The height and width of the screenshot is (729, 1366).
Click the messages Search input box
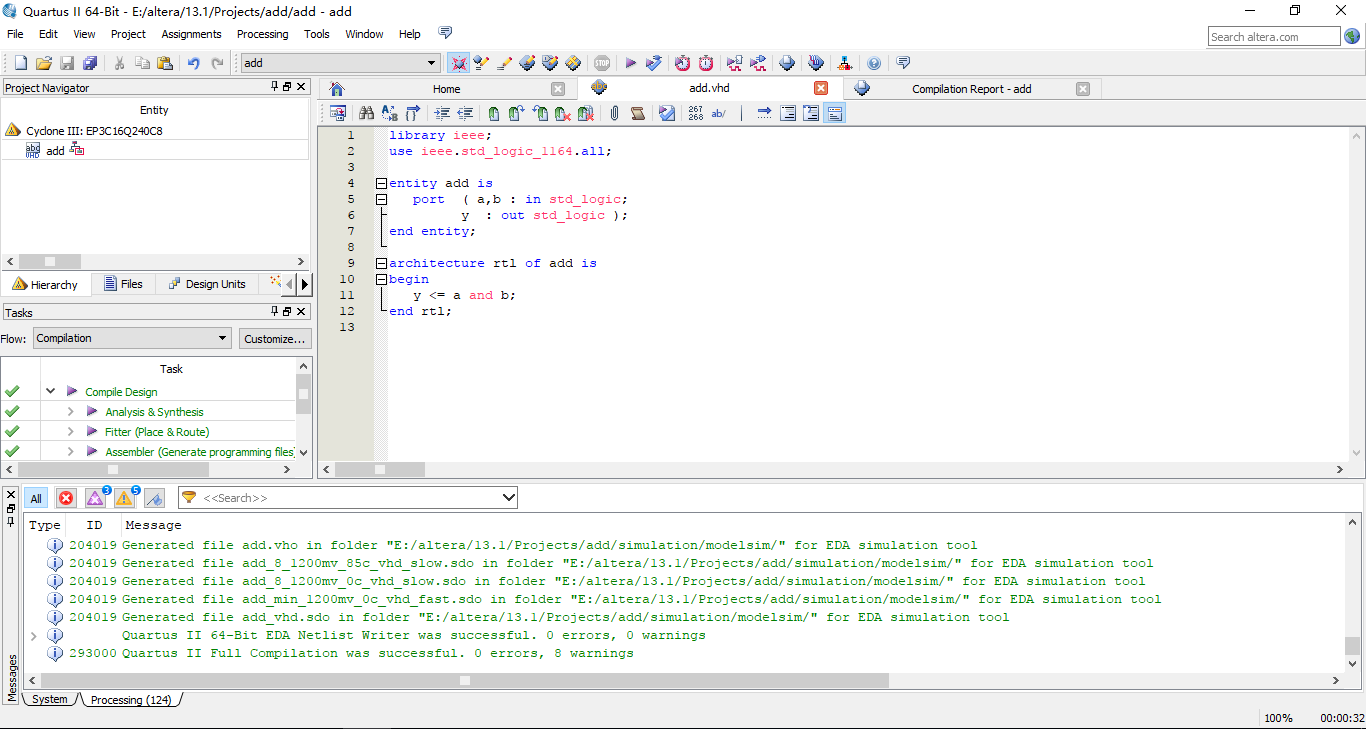[349, 497]
